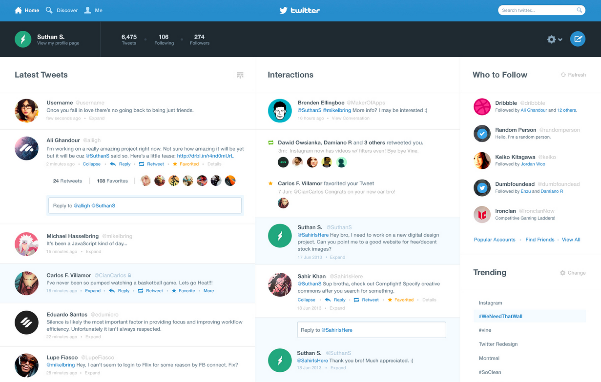
Task: Click Change next to Trending
Action: pos(573,273)
